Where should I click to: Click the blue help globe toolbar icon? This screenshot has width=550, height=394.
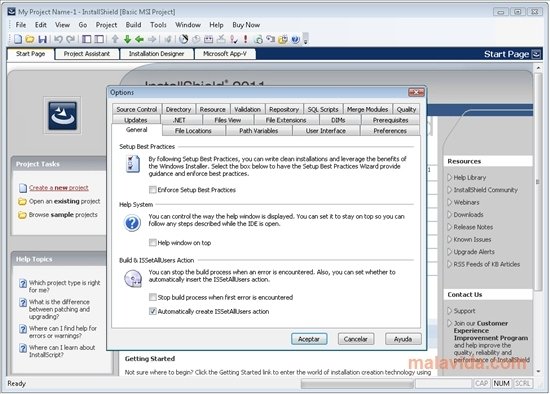click(x=295, y=39)
